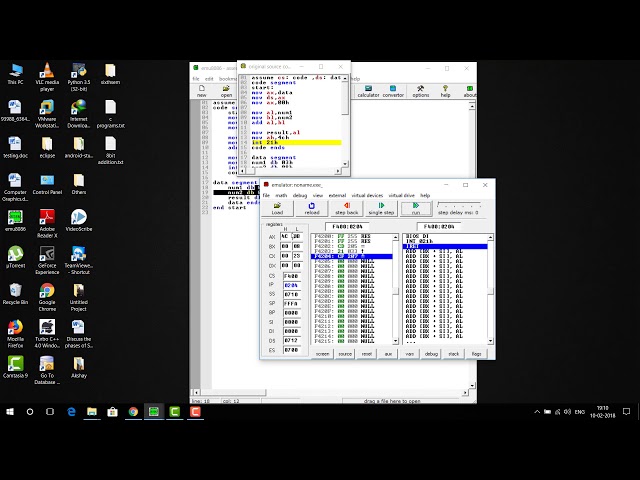Open the emulator debug menu

pyautogui.click(x=300, y=196)
